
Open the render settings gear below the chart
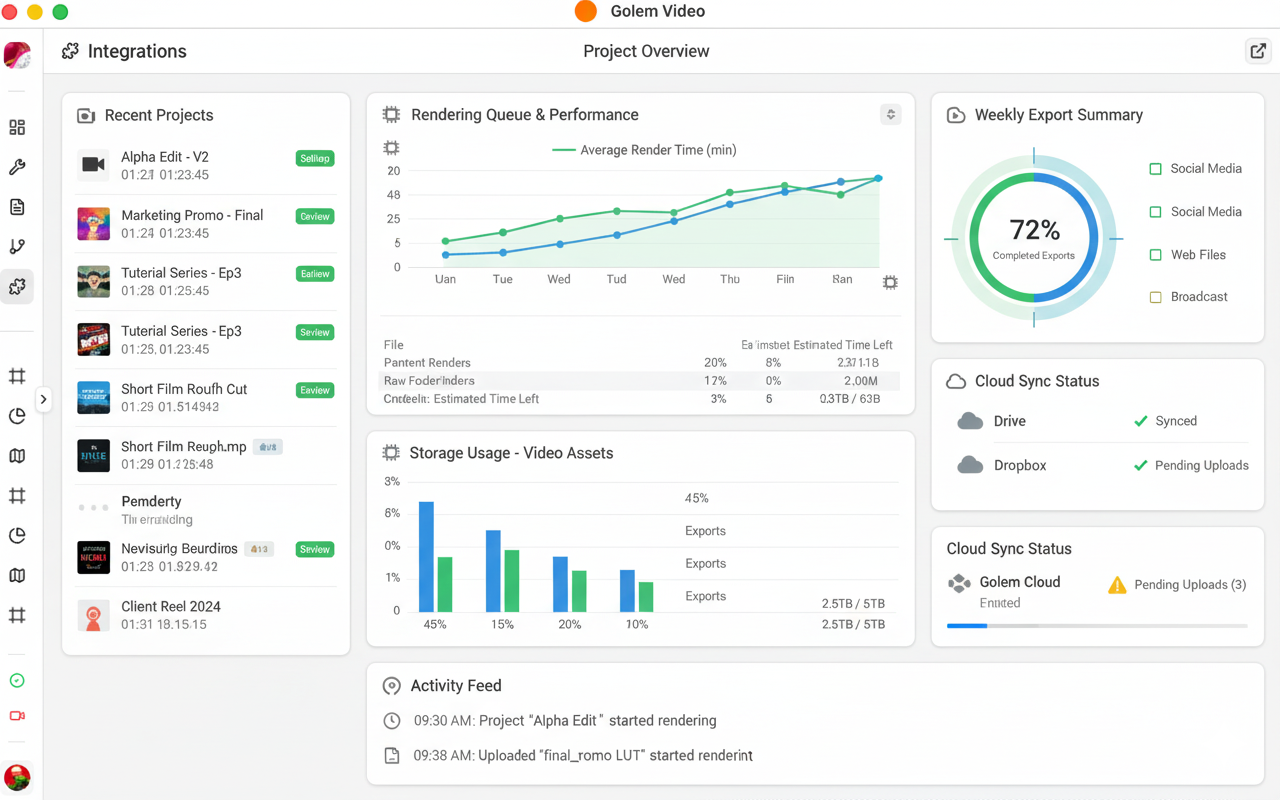pyautogui.click(x=890, y=283)
